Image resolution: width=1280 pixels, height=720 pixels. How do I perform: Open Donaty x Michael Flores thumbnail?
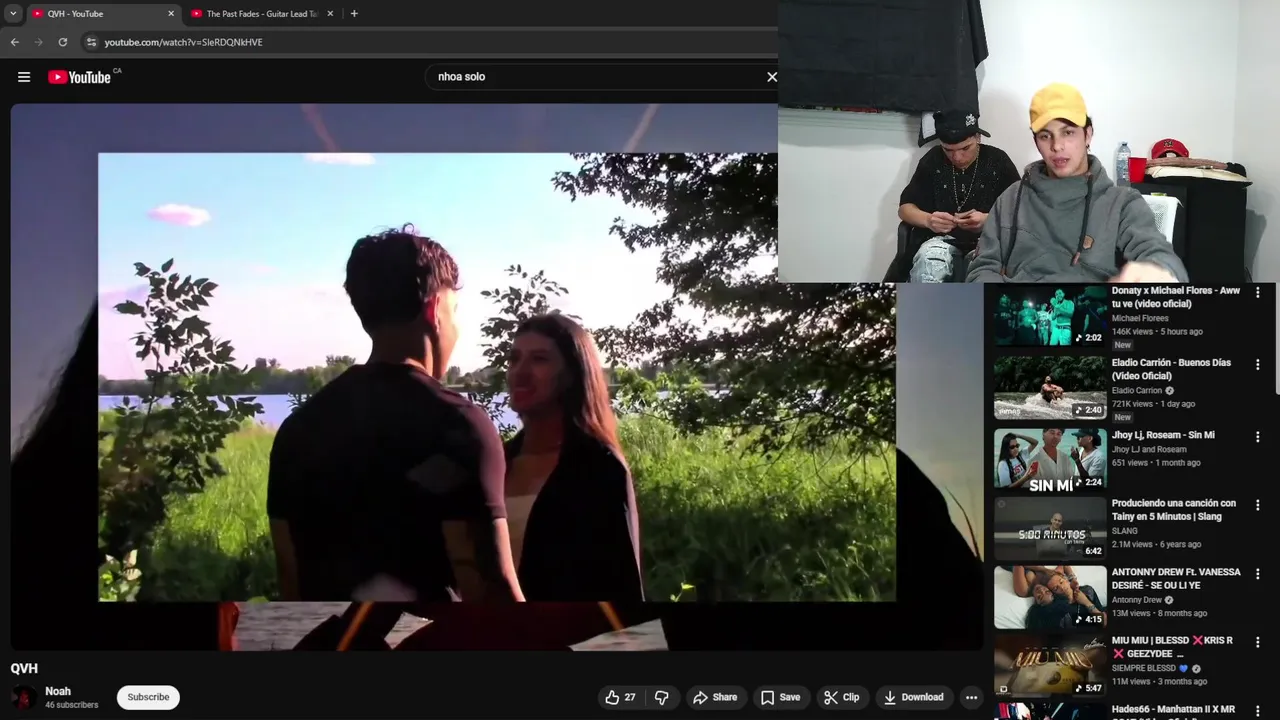click(x=1050, y=316)
